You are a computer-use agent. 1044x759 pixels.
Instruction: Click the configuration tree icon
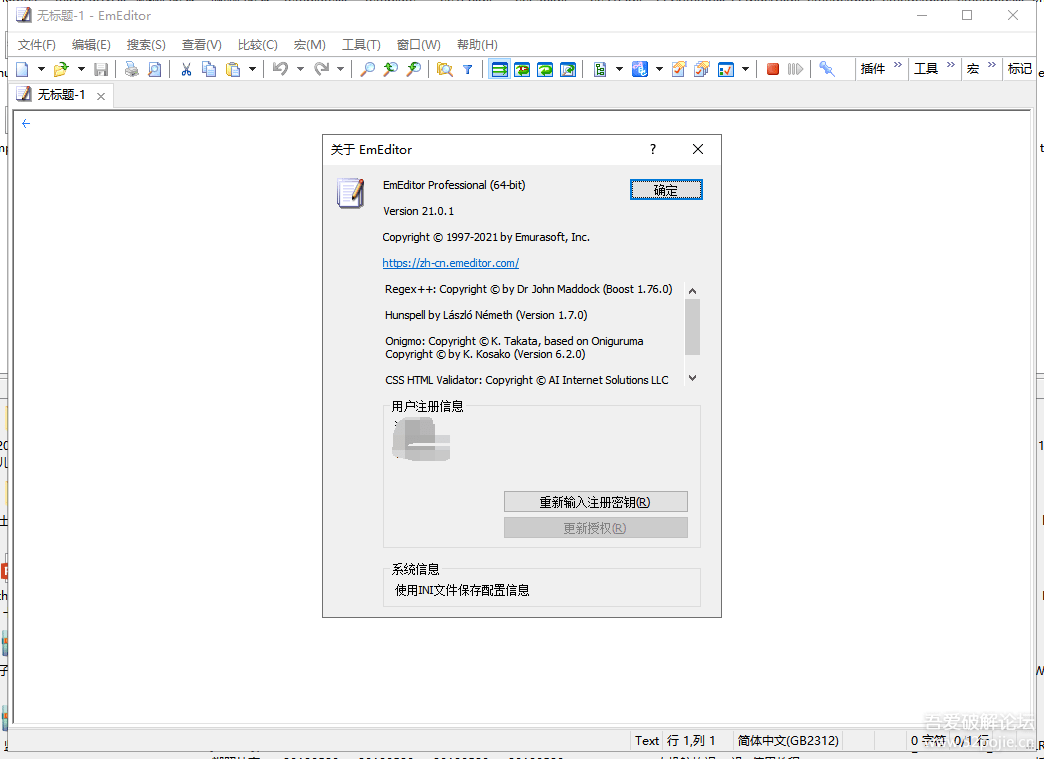coord(600,69)
